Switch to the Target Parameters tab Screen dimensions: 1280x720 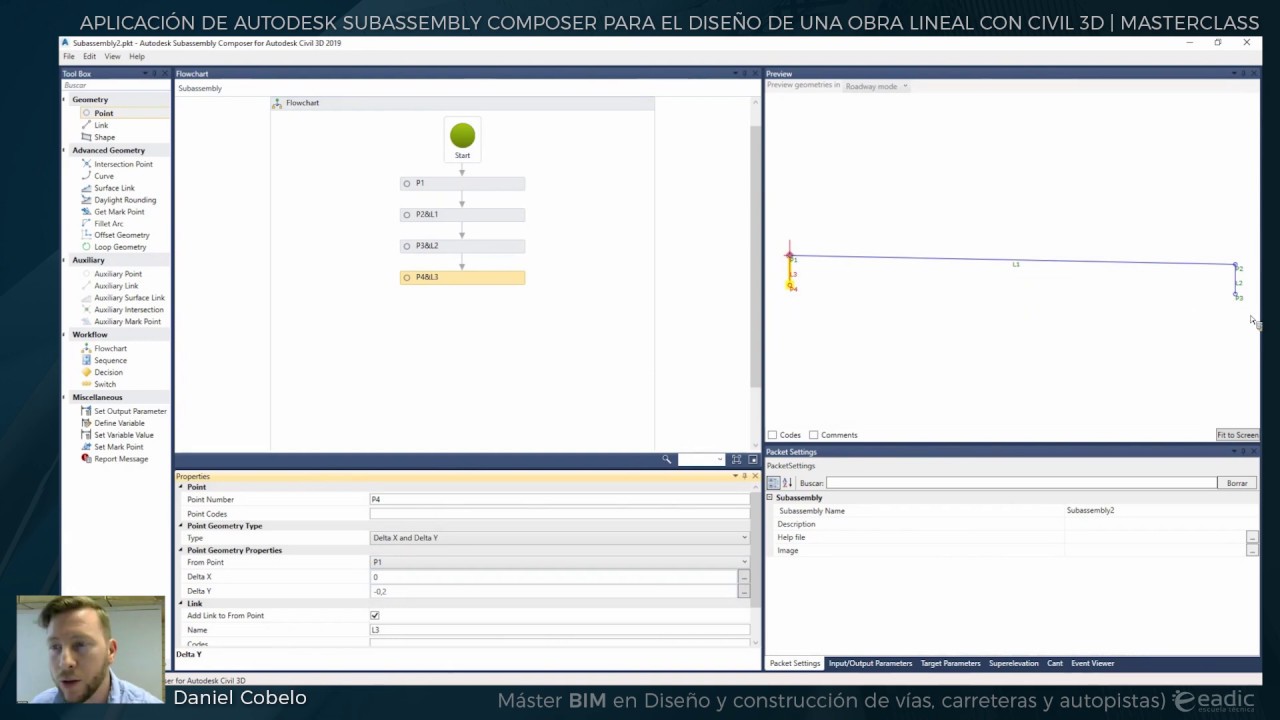click(950, 663)
